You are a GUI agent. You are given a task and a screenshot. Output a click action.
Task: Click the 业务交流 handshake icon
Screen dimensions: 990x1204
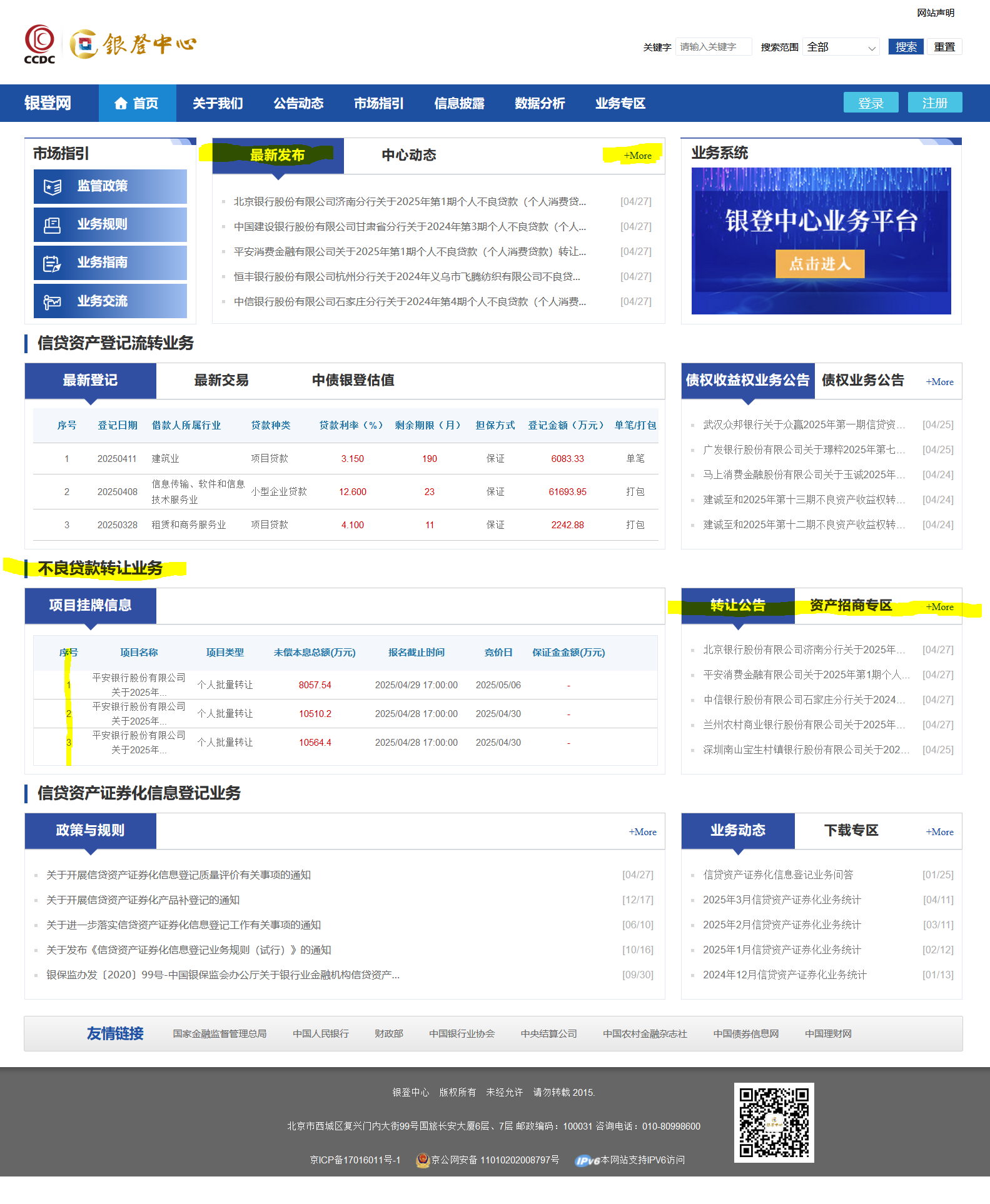pos(53,302)
